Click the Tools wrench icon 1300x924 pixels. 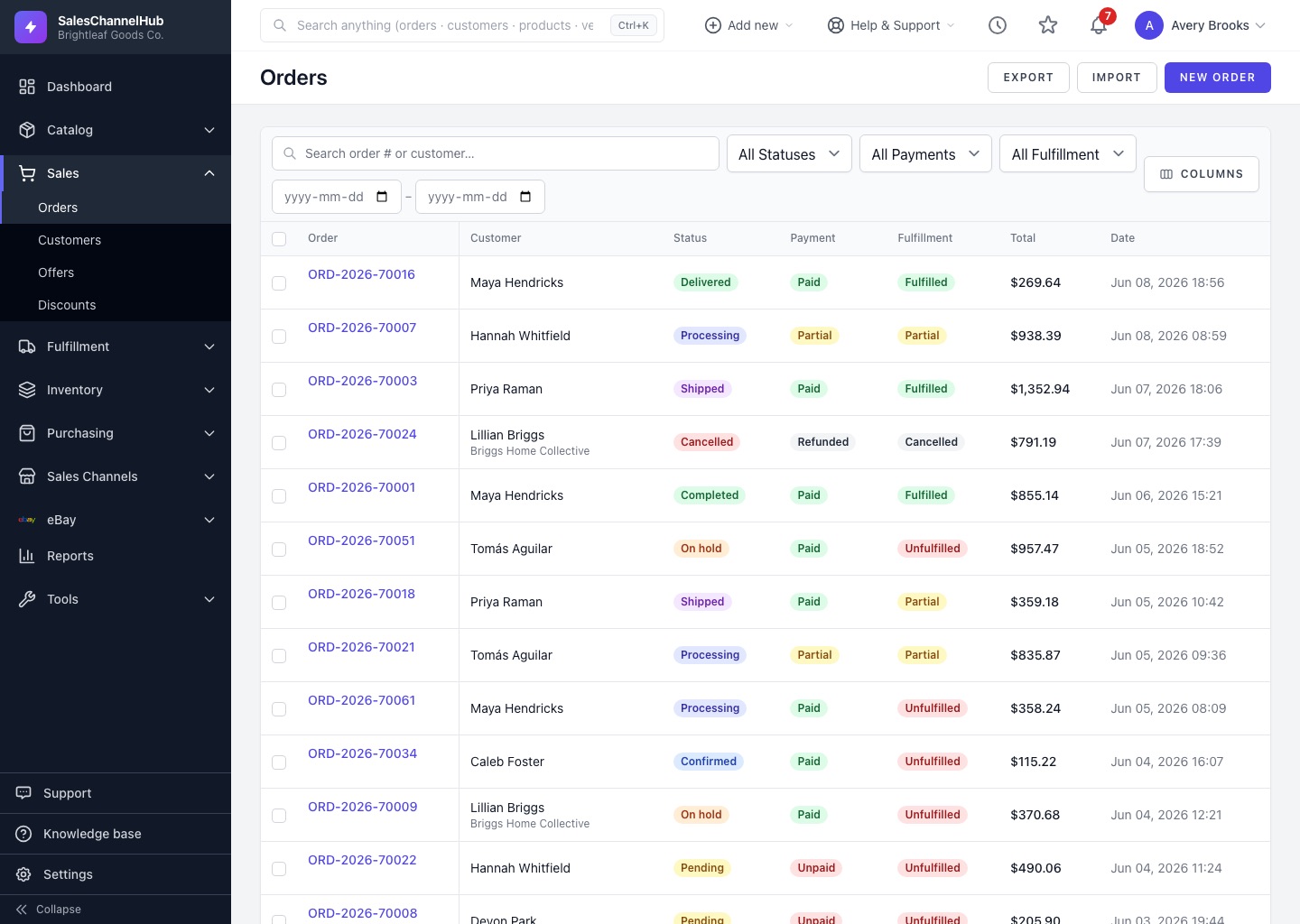27,599
